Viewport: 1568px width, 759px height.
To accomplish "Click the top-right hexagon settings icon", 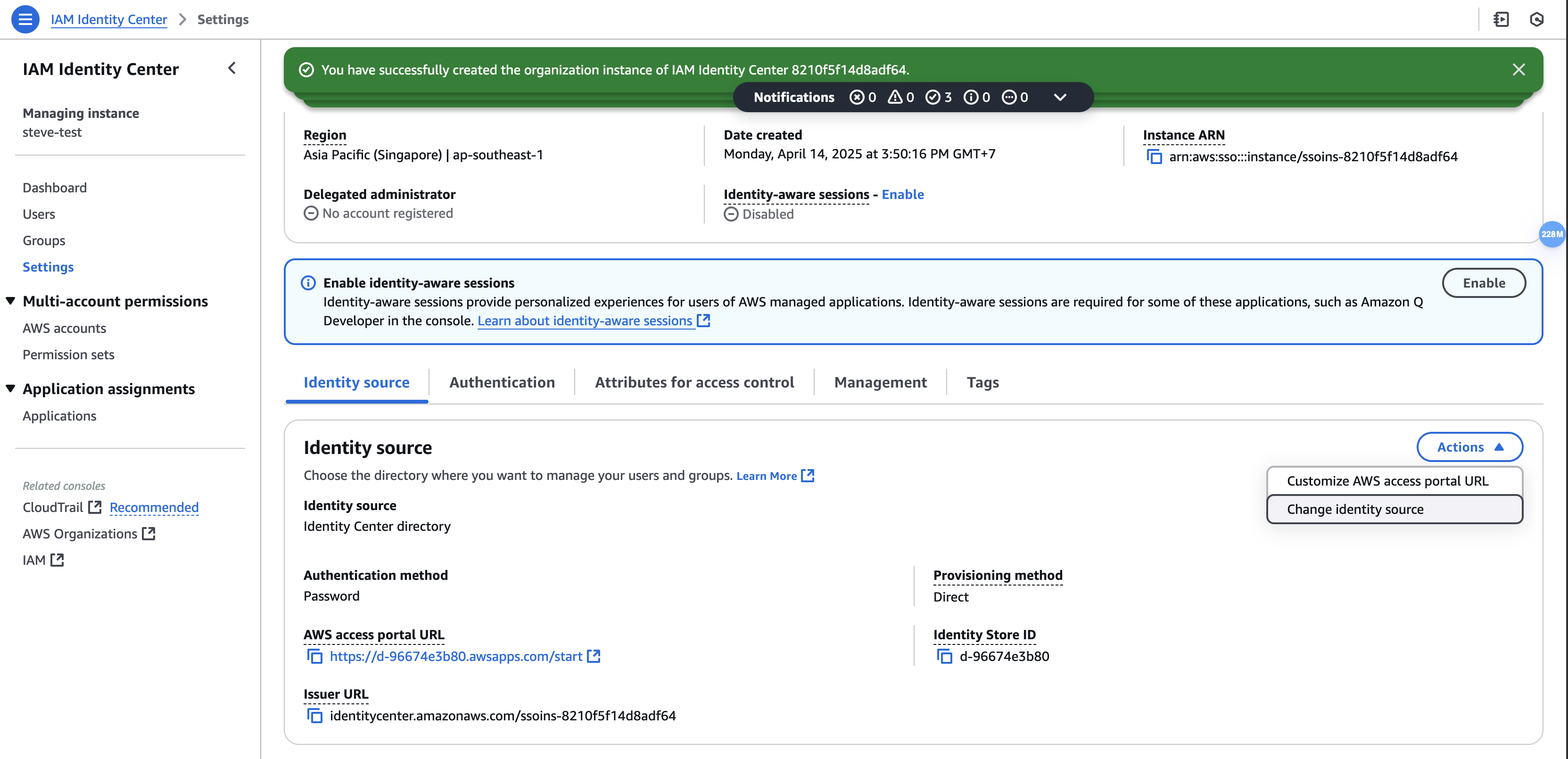I will coord(1536,19).
